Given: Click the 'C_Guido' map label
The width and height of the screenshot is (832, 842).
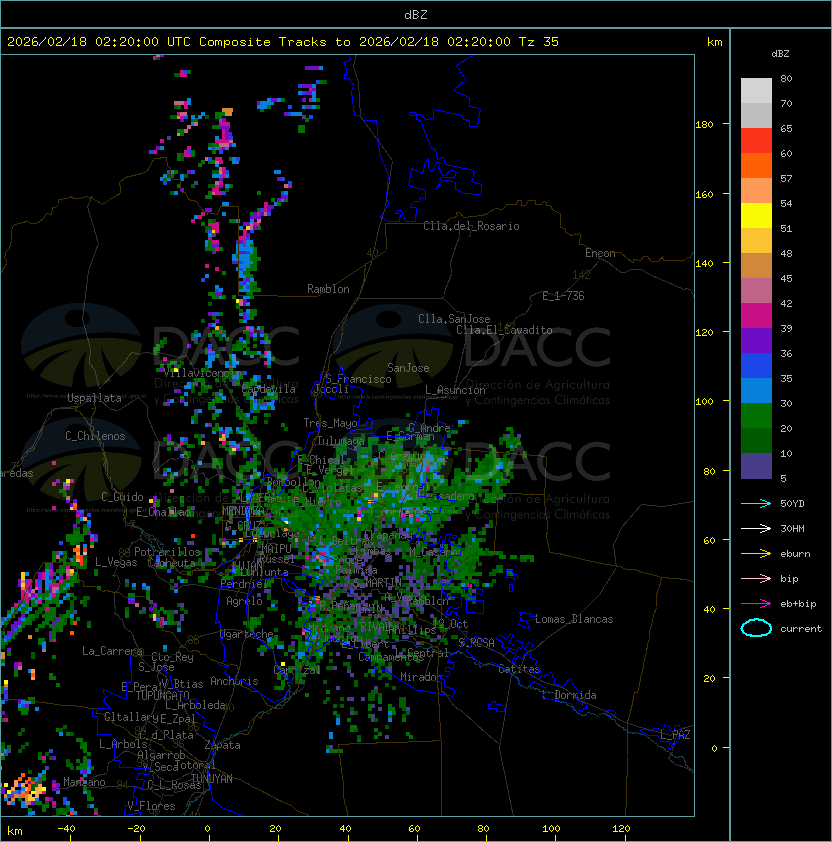Looking at the screenshot, I should (122, 497).
